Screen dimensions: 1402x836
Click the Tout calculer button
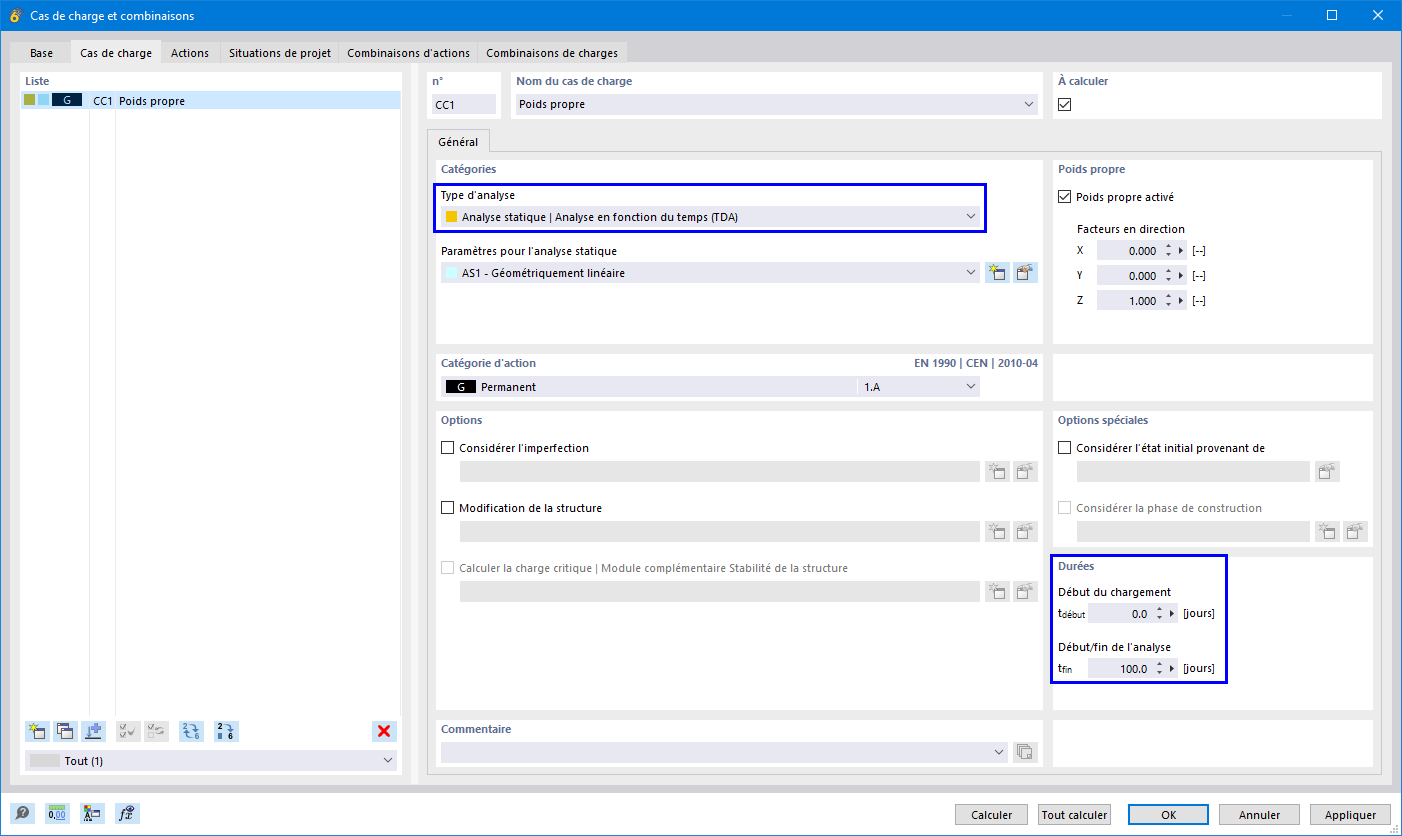1074,815
